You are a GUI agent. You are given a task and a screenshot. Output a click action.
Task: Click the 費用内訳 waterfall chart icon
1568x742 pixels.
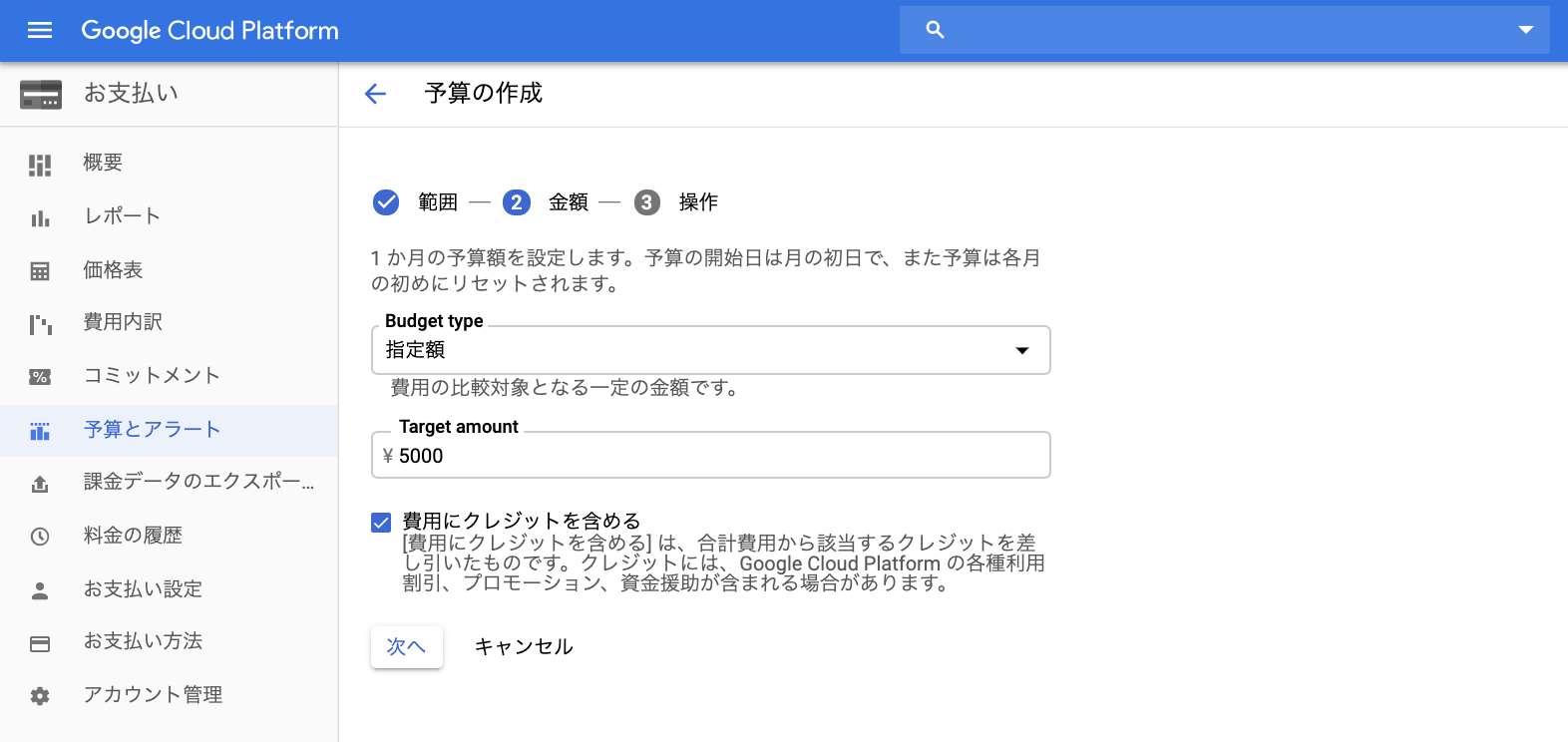tap(40, 324)
